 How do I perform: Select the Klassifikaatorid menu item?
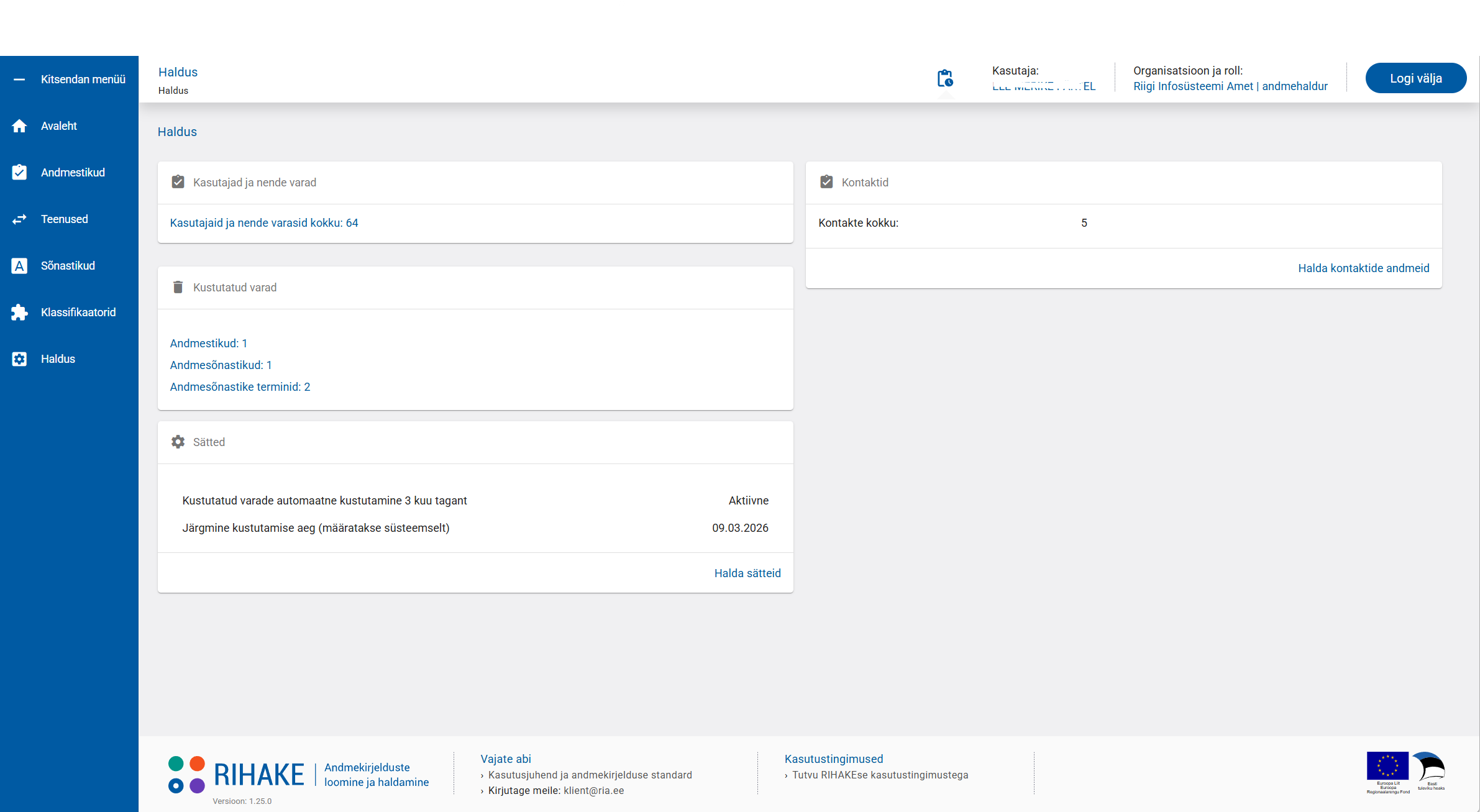78,312
